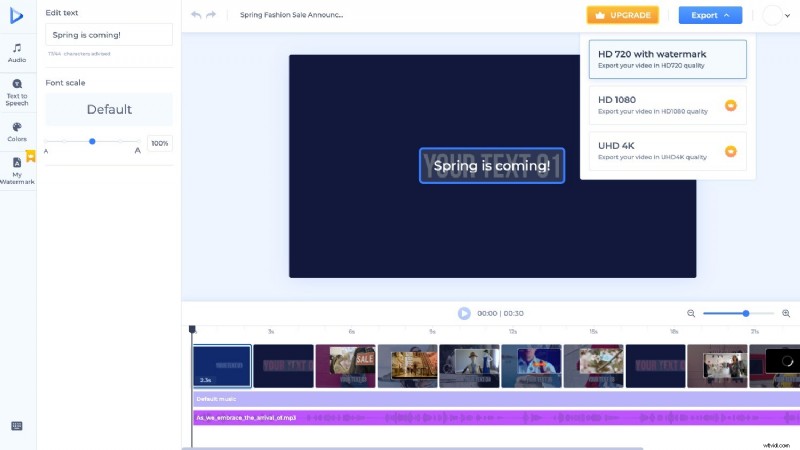The height and width of the screenshot is (450, 800).
Task: Undo the last action
Action: point(196,15)
